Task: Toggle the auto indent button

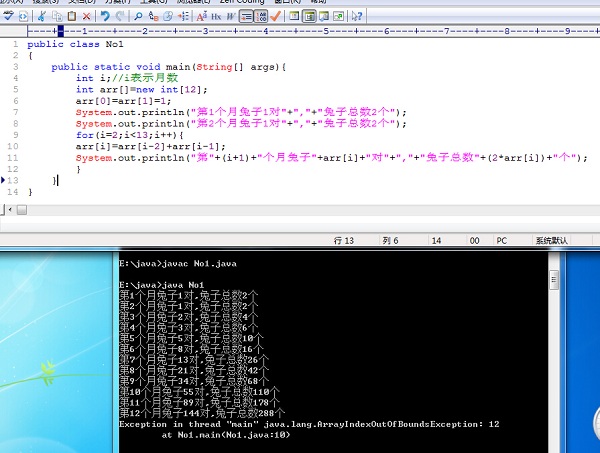Action: click(x=246, y=16)
